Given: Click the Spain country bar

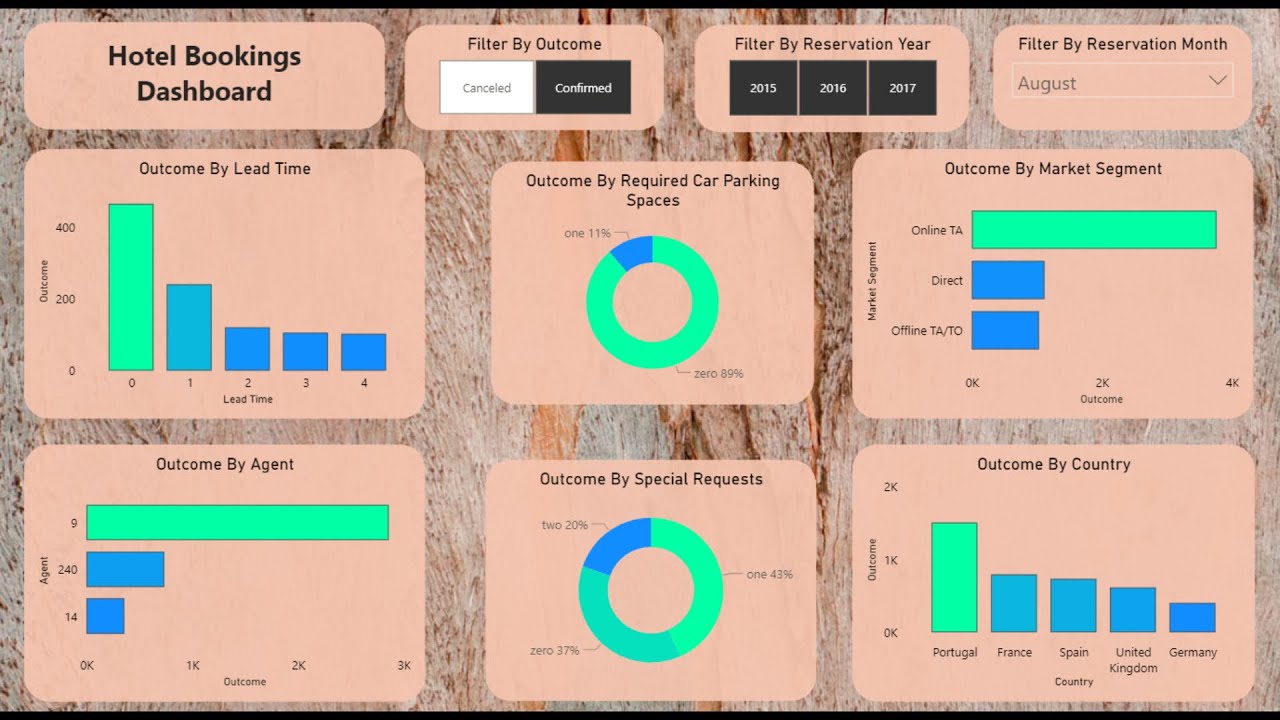Looking at the screenshot, I should (x=1073, y=605).
